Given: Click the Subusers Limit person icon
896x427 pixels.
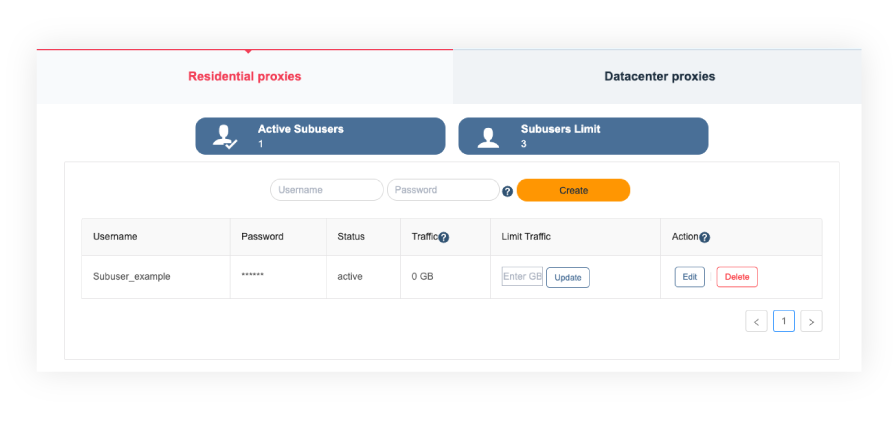Looking at the screenshot, I should [x=488, y=137].
